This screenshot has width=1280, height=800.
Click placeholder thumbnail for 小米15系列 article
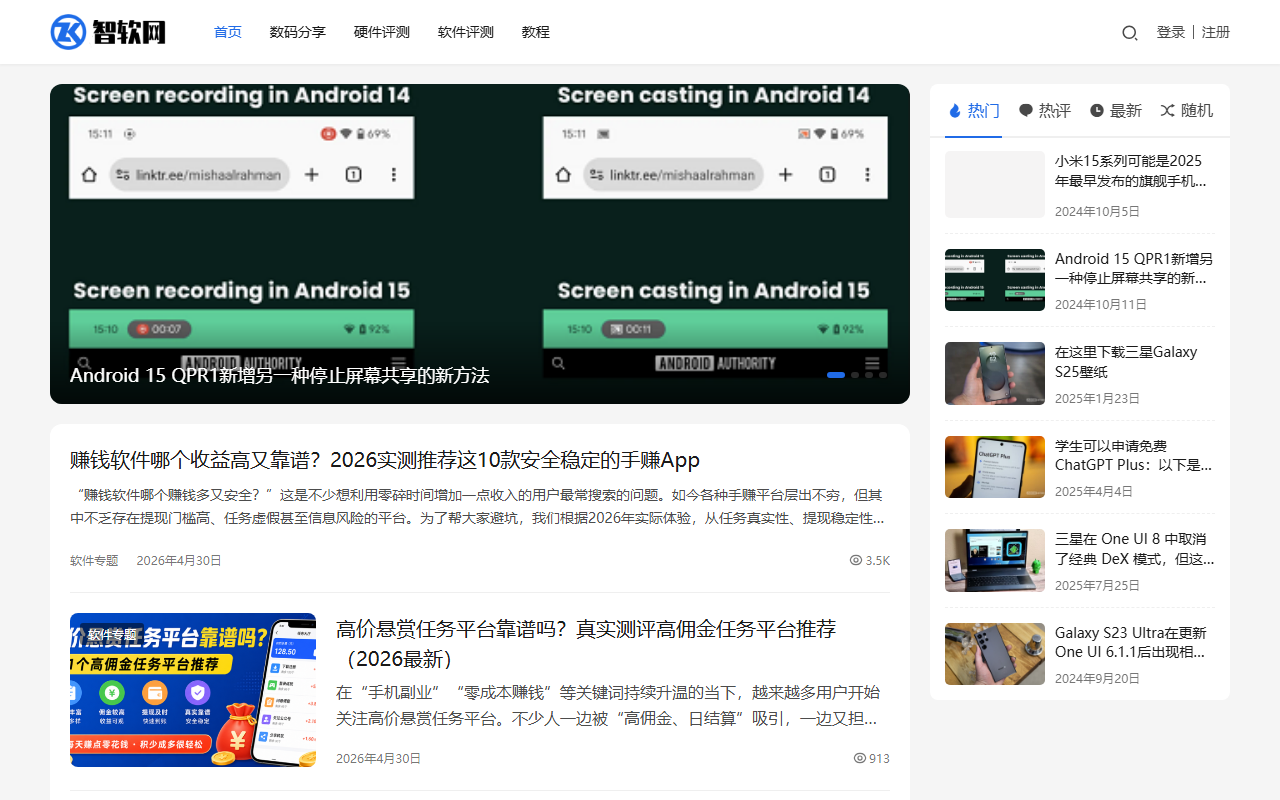(x=995, y=184)
